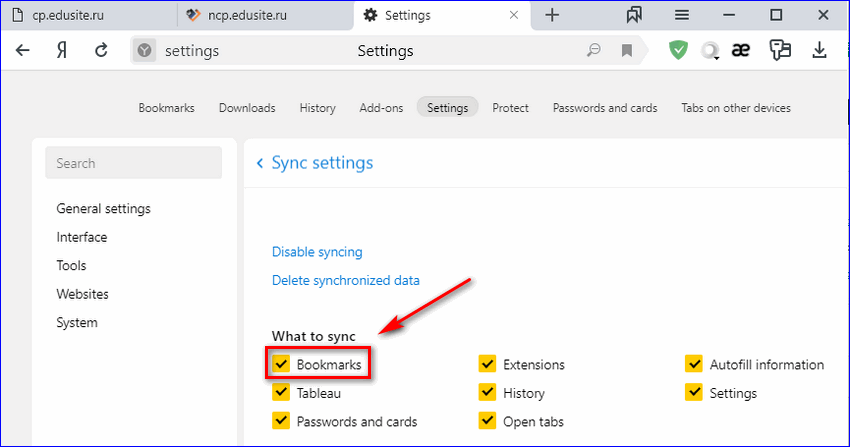Click the settings Search input field
Screen dimensions: 850x447
coord(134,163)
